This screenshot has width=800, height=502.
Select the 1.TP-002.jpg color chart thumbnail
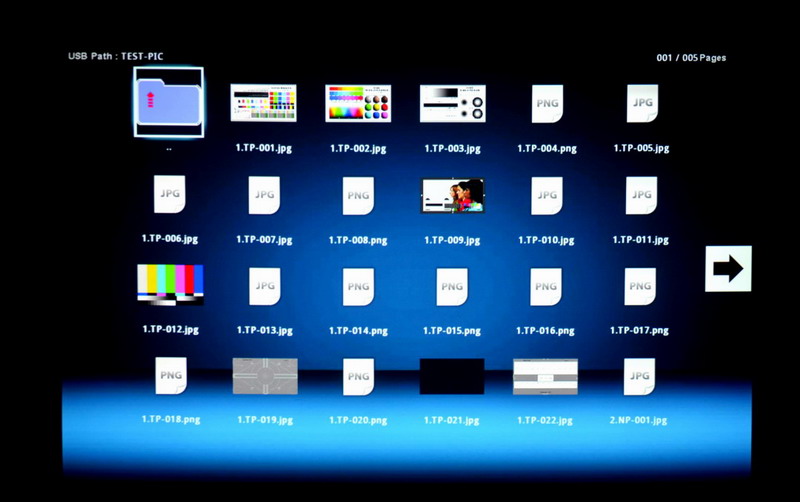(x=357, y=103)
